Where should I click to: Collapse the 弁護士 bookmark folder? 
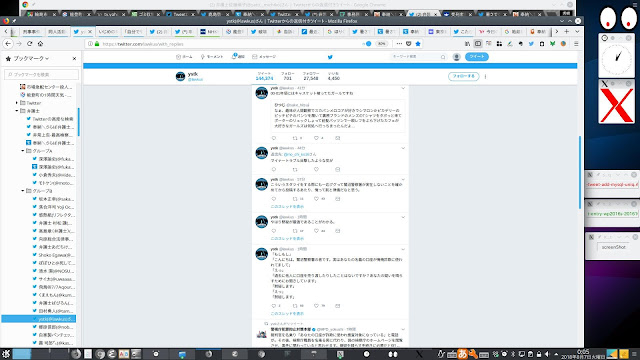[x=17, y=111]
